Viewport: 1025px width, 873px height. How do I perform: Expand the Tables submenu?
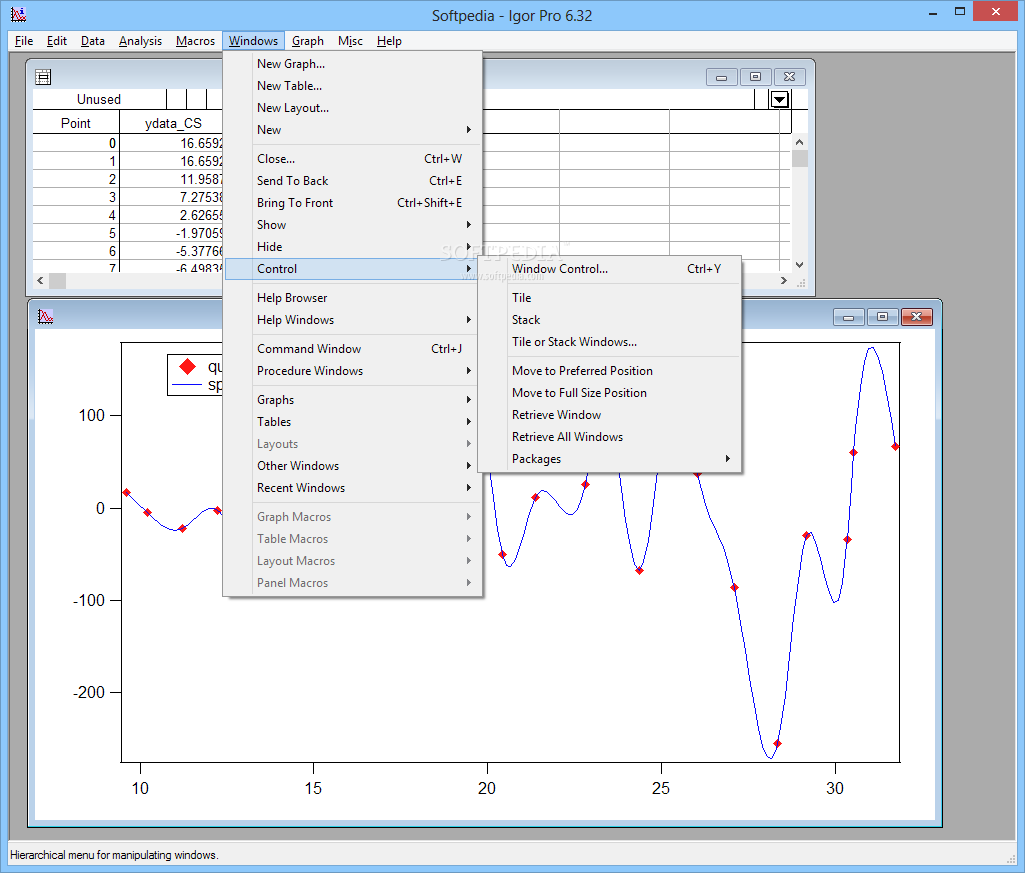tap(353, 422)
